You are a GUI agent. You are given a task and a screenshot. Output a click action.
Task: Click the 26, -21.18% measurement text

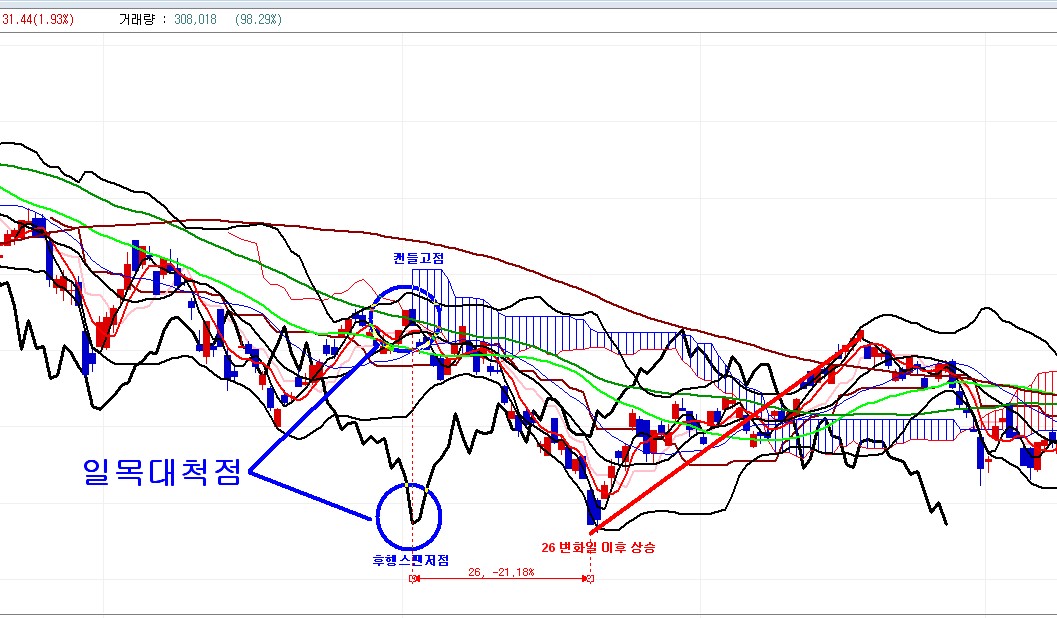point(500,572)
